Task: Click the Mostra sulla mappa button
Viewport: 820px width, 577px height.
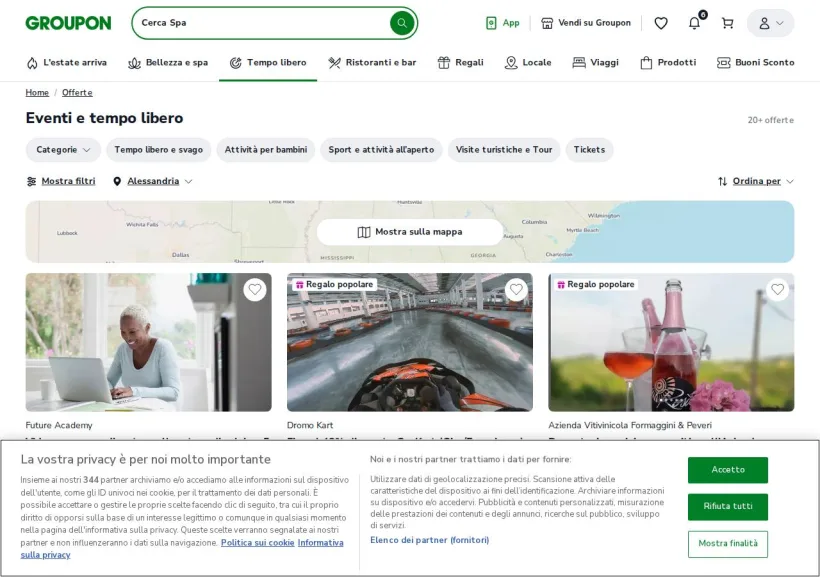Action: 410,232
